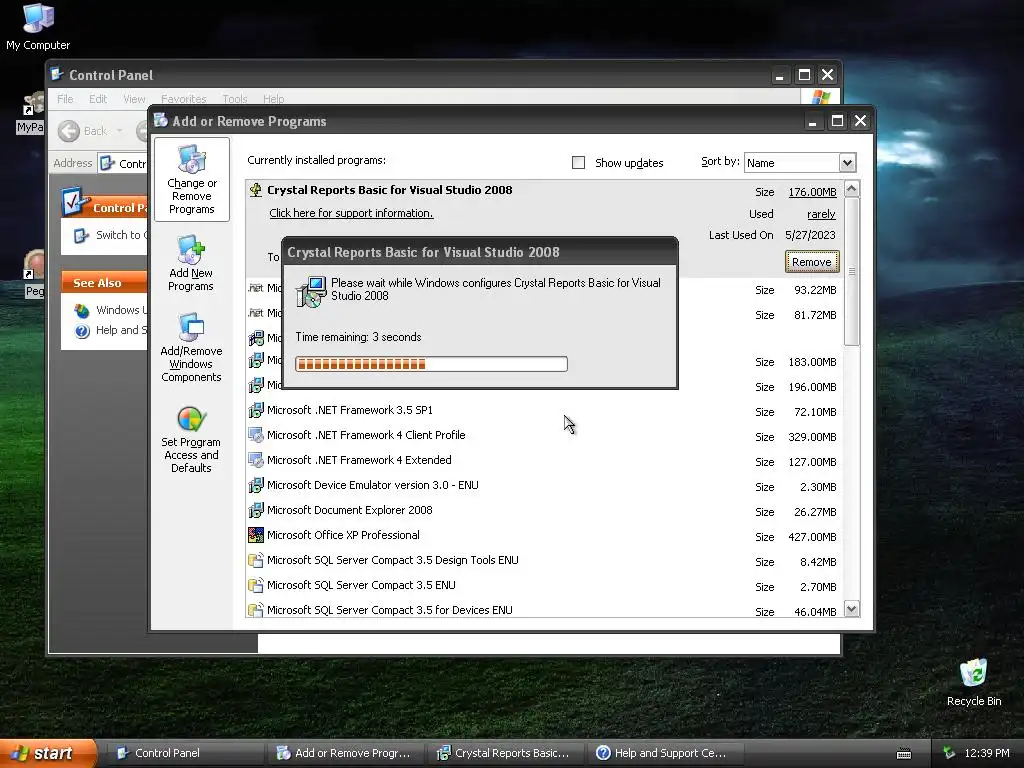Click the Start button
1024x768 pixels.
(48, 753)
